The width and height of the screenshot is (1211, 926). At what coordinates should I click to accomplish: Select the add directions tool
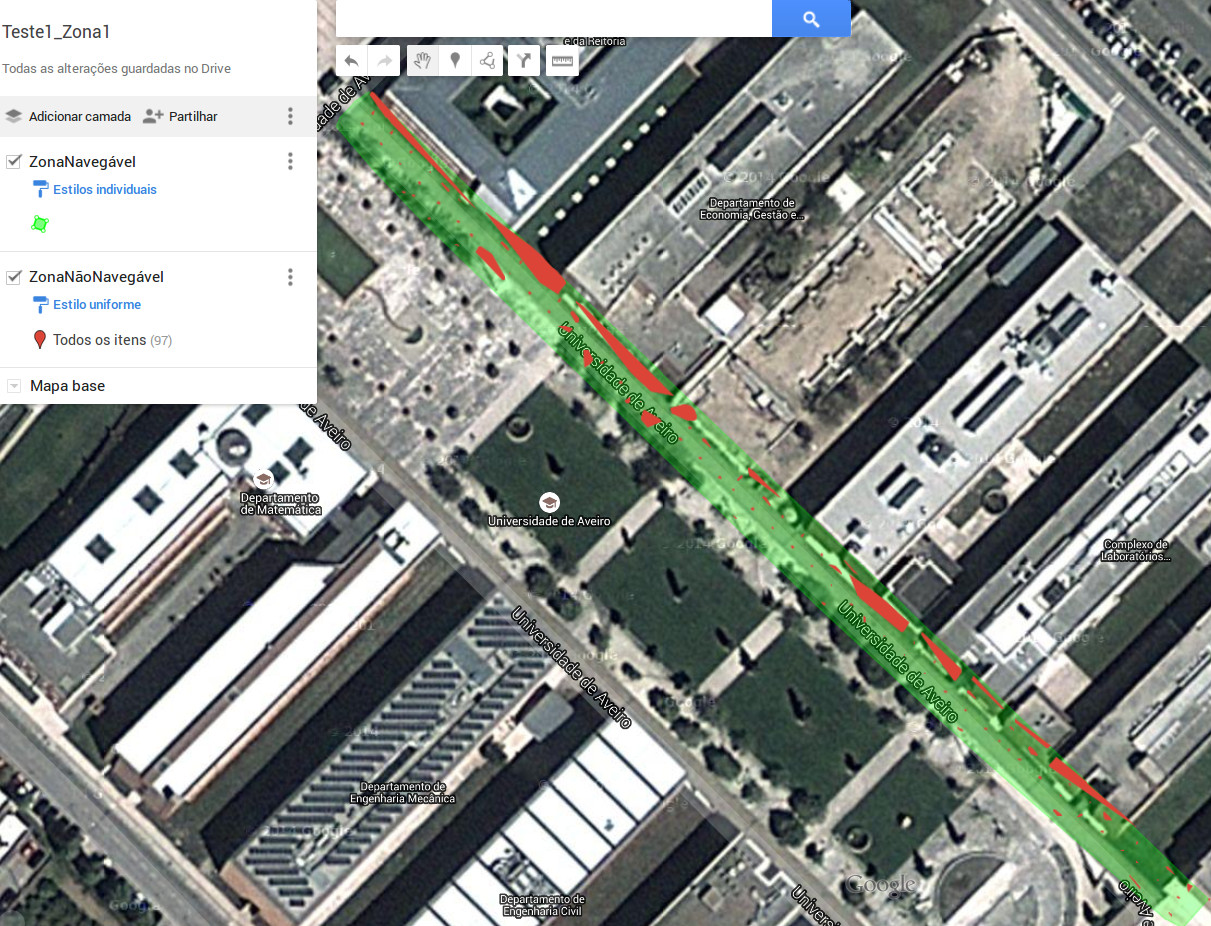point(523,61)
